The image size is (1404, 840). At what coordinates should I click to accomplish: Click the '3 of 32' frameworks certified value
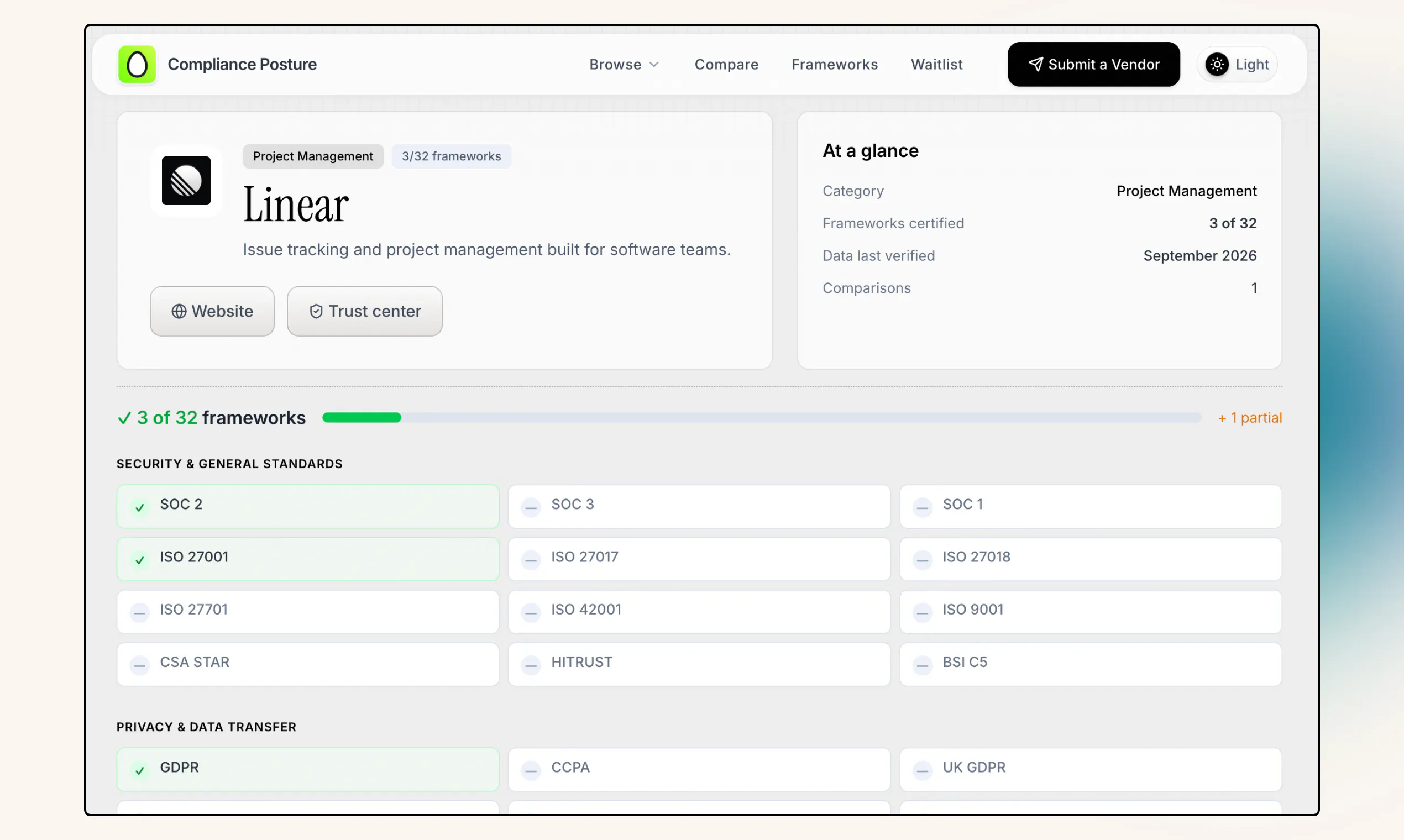(x=1233, y=224)
